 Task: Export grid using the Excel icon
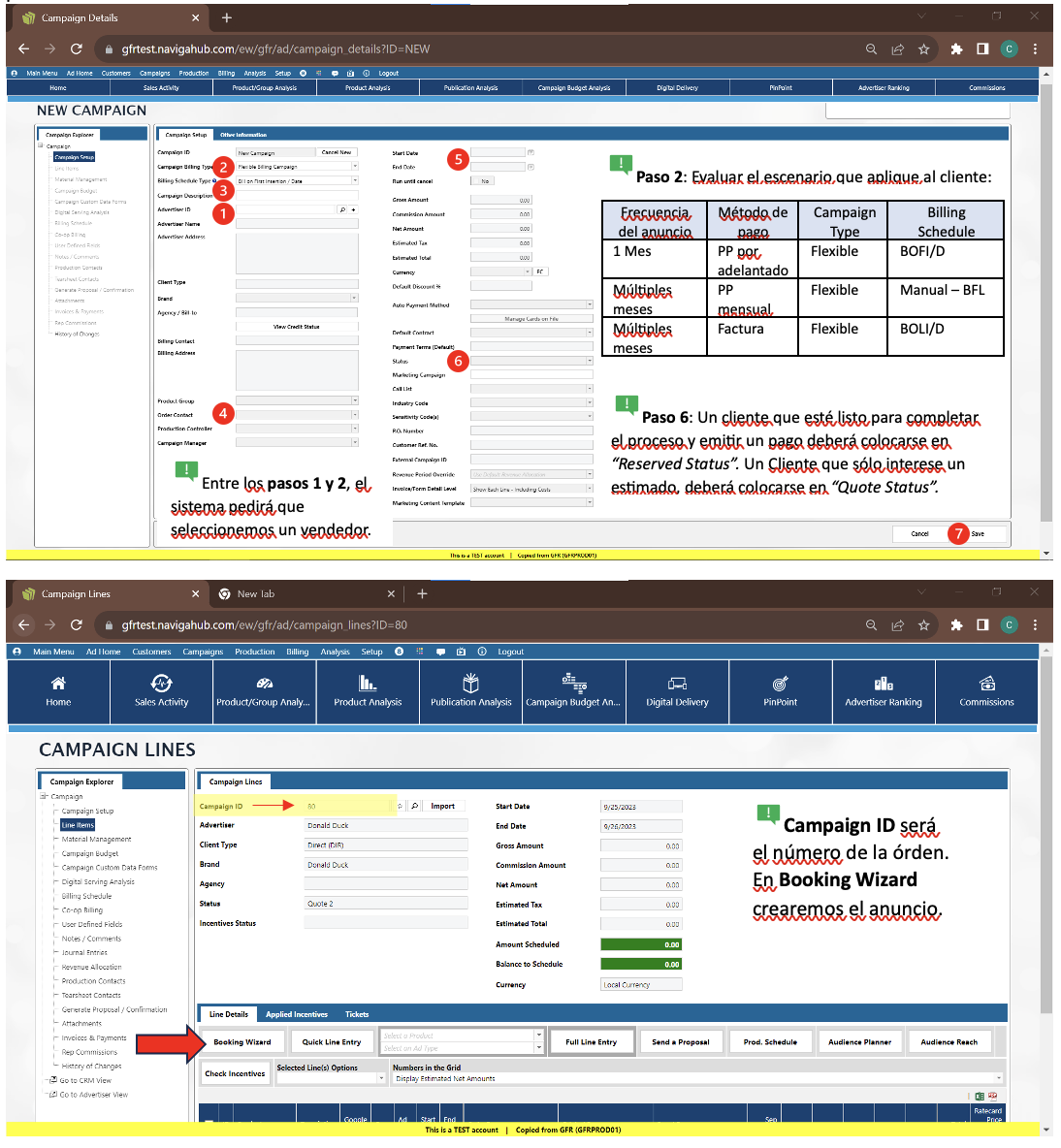[x=980, y=1097]
